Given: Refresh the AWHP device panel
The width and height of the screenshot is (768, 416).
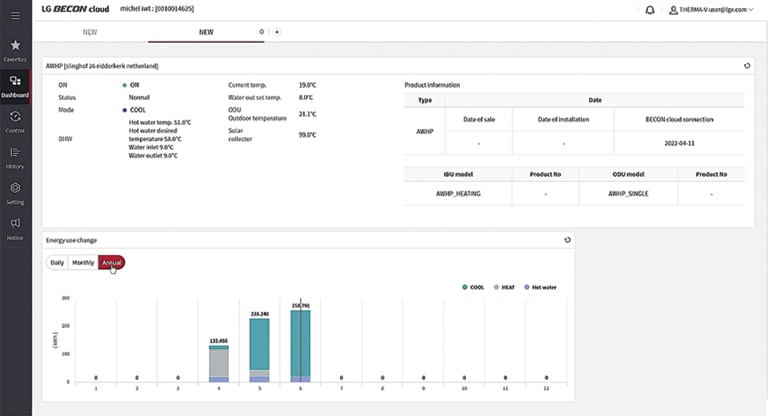Looking at the screenshot, I should coord(747,66).
